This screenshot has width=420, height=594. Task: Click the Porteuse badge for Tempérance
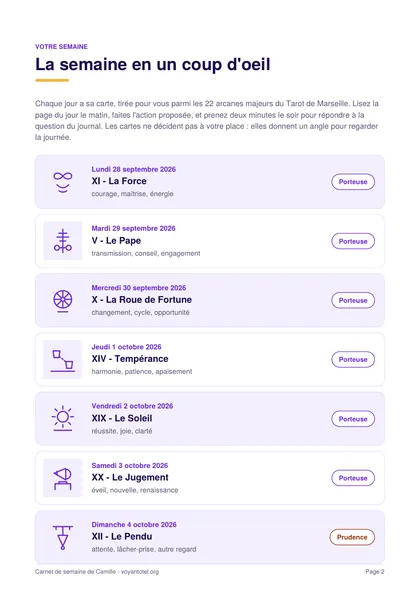point(353,360)
